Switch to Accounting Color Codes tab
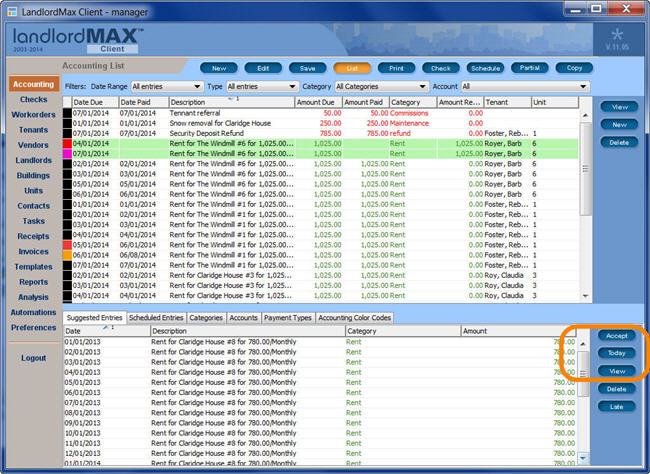 click(354, 318)
